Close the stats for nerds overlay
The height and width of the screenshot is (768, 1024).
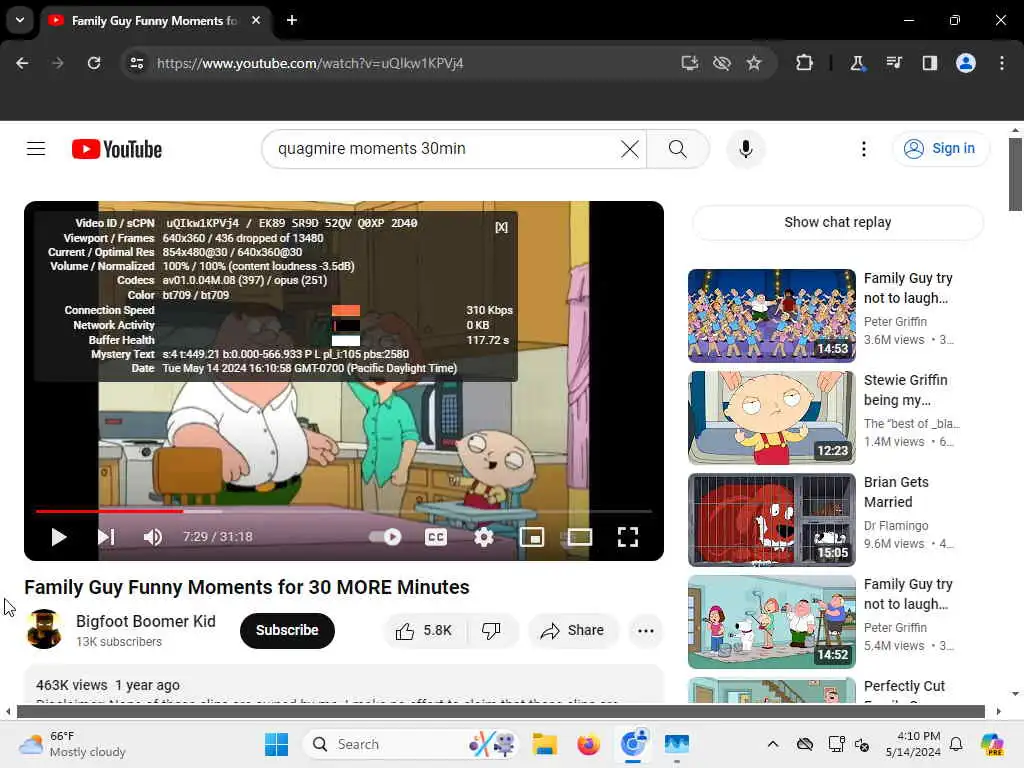tap(501, 227)
